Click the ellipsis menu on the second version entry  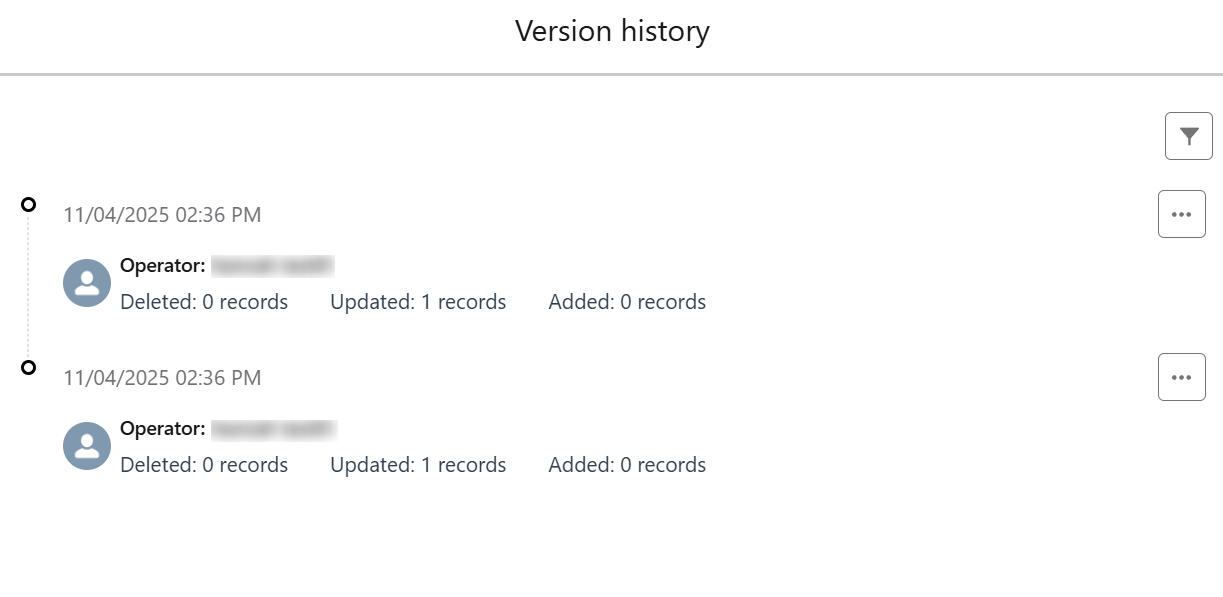coord(1181,377)
